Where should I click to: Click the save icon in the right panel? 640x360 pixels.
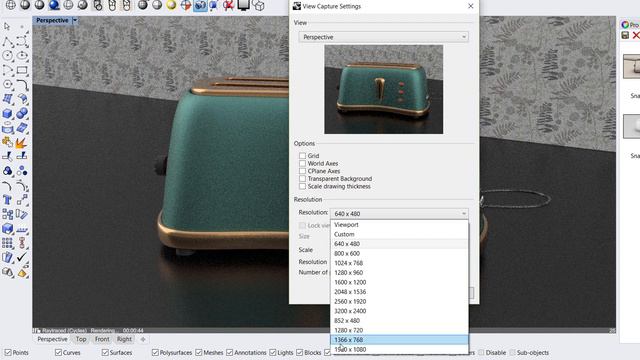pyautogui.click(x=625, y=36)
